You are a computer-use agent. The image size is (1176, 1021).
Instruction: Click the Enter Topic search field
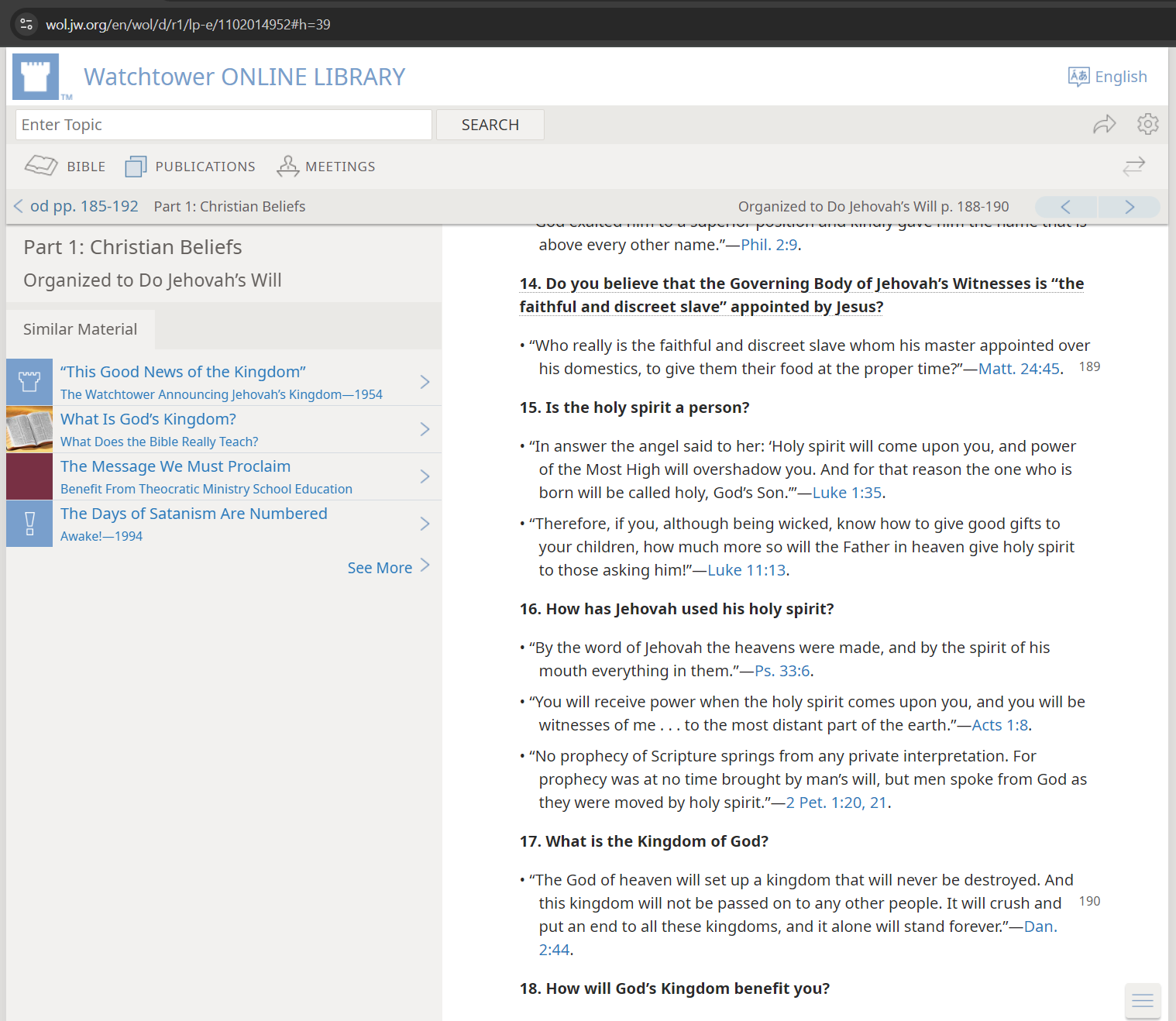pos(223,125)
